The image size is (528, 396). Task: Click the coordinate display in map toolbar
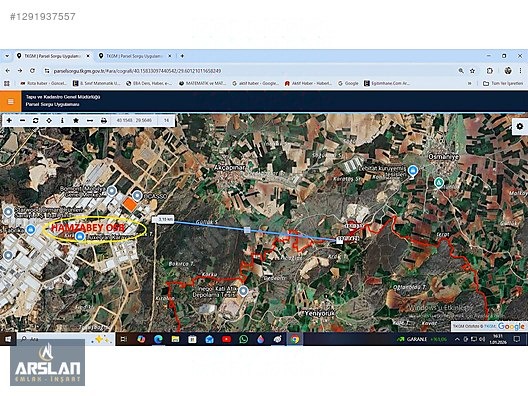[134, 120]
